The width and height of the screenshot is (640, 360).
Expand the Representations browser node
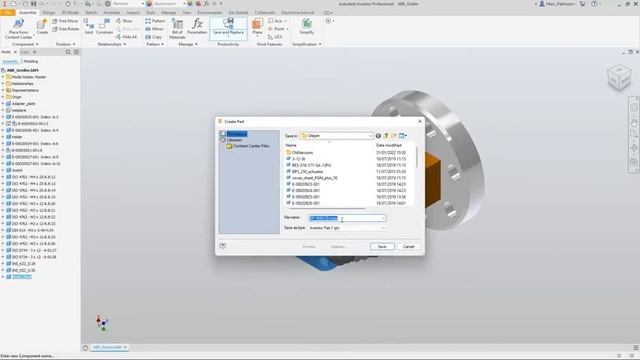[x=3, y=90]
